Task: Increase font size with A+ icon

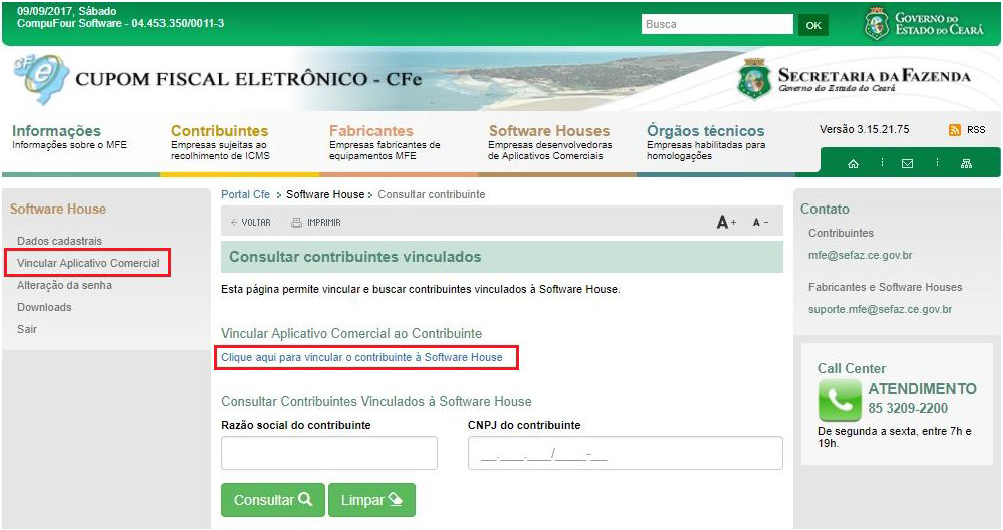Action: tap(726, 223)
